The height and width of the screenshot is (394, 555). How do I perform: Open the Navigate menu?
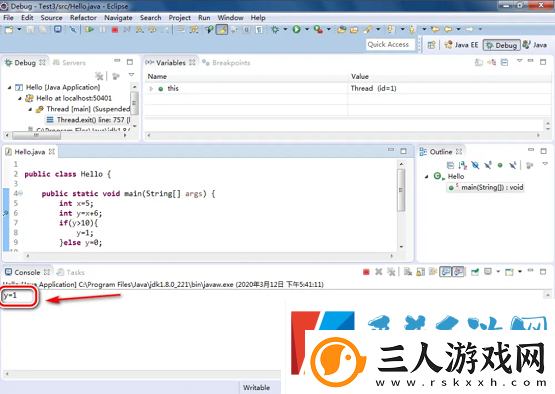coord(118,18)
